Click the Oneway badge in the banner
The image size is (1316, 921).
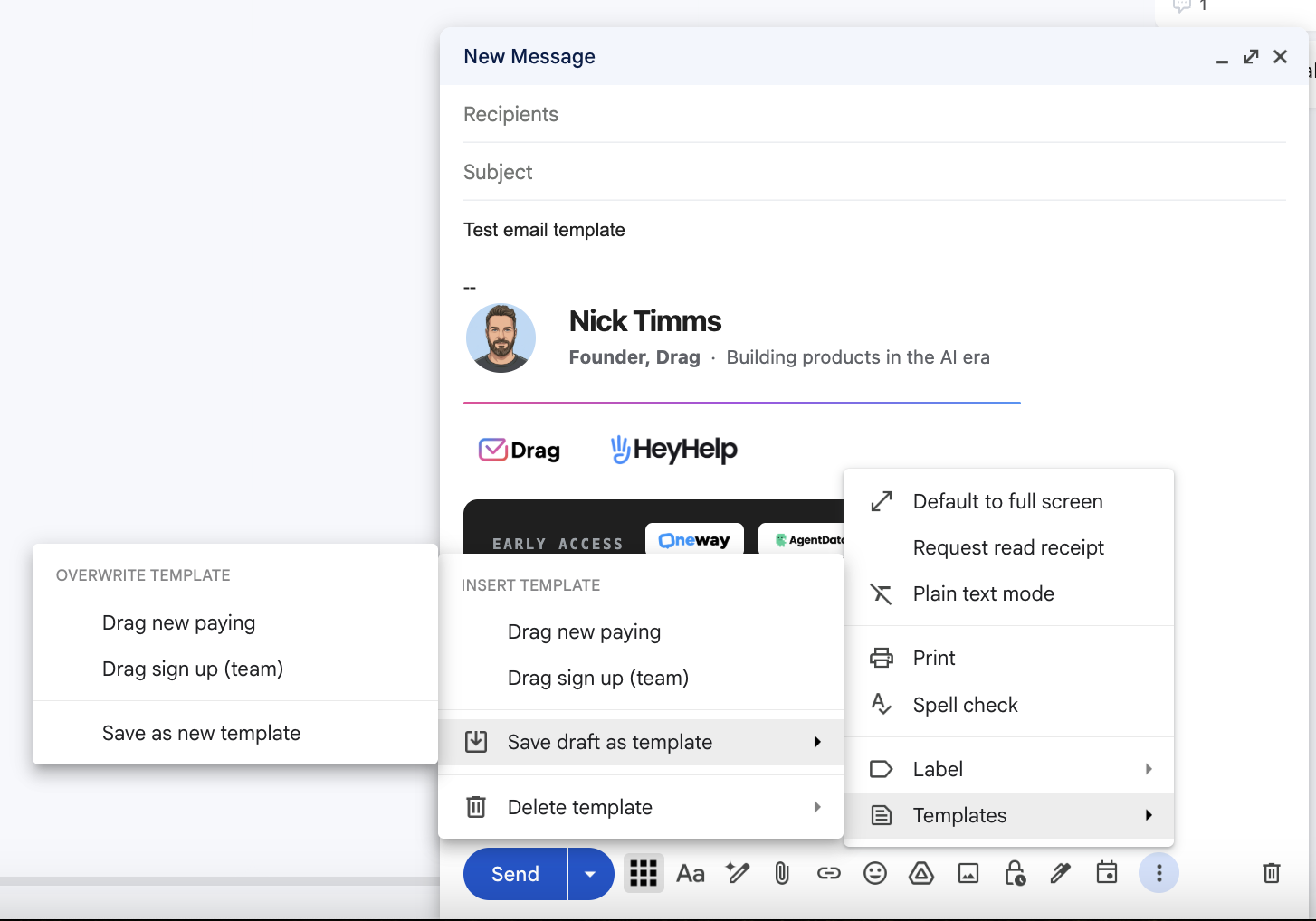(694, 540)
